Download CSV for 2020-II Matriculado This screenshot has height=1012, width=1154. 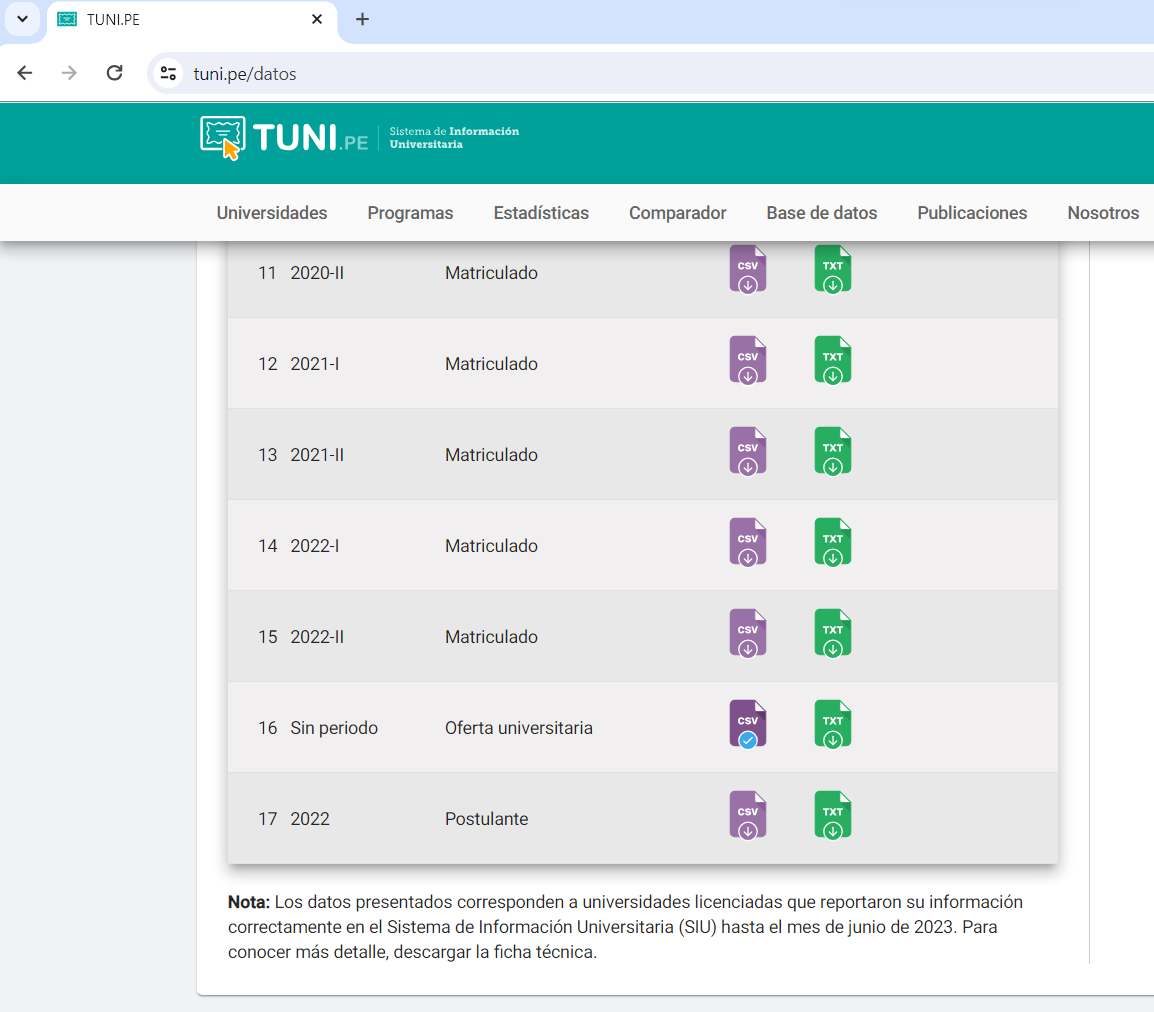coord(747,270)
